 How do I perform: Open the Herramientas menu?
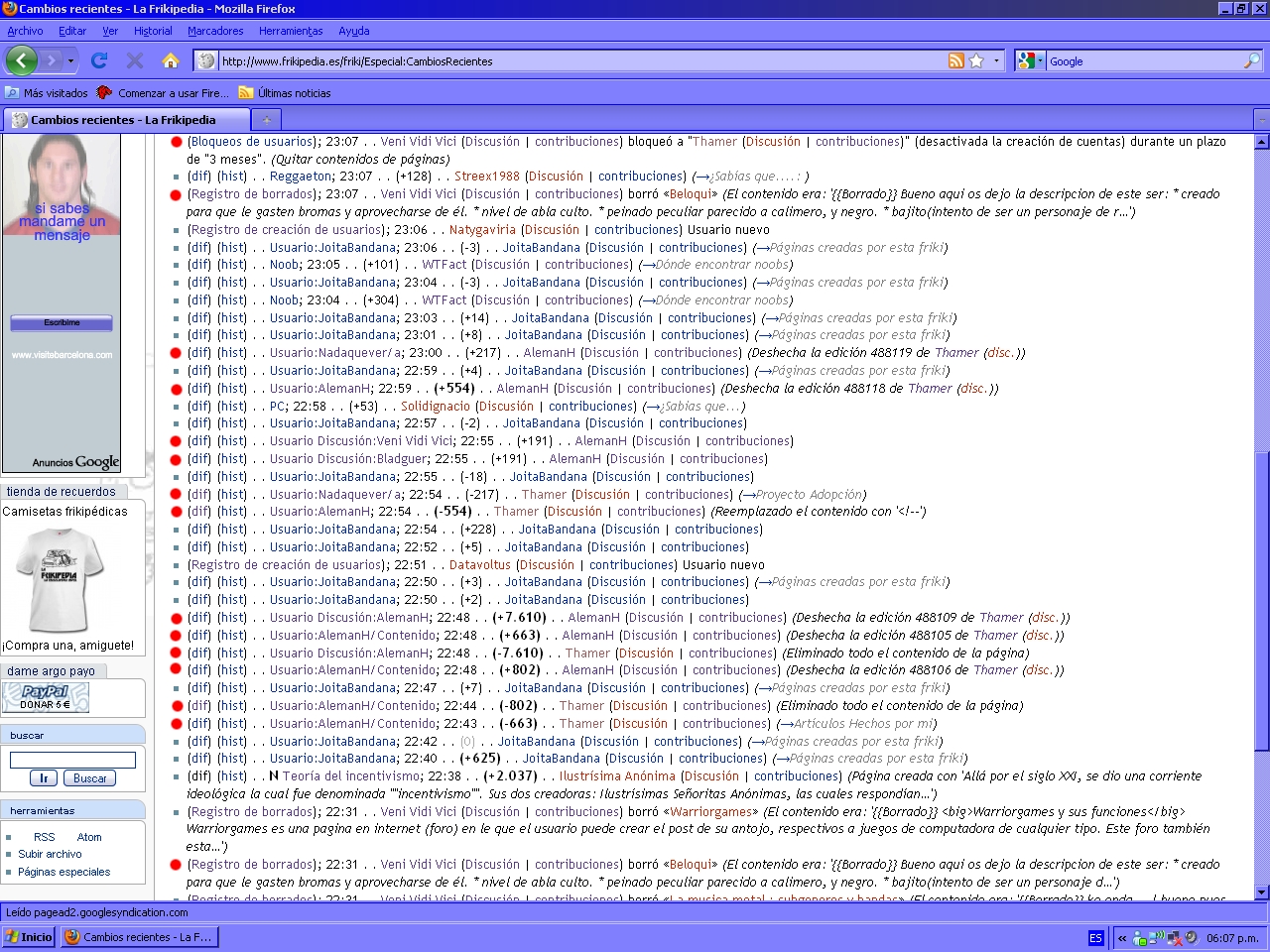[291, 31]
